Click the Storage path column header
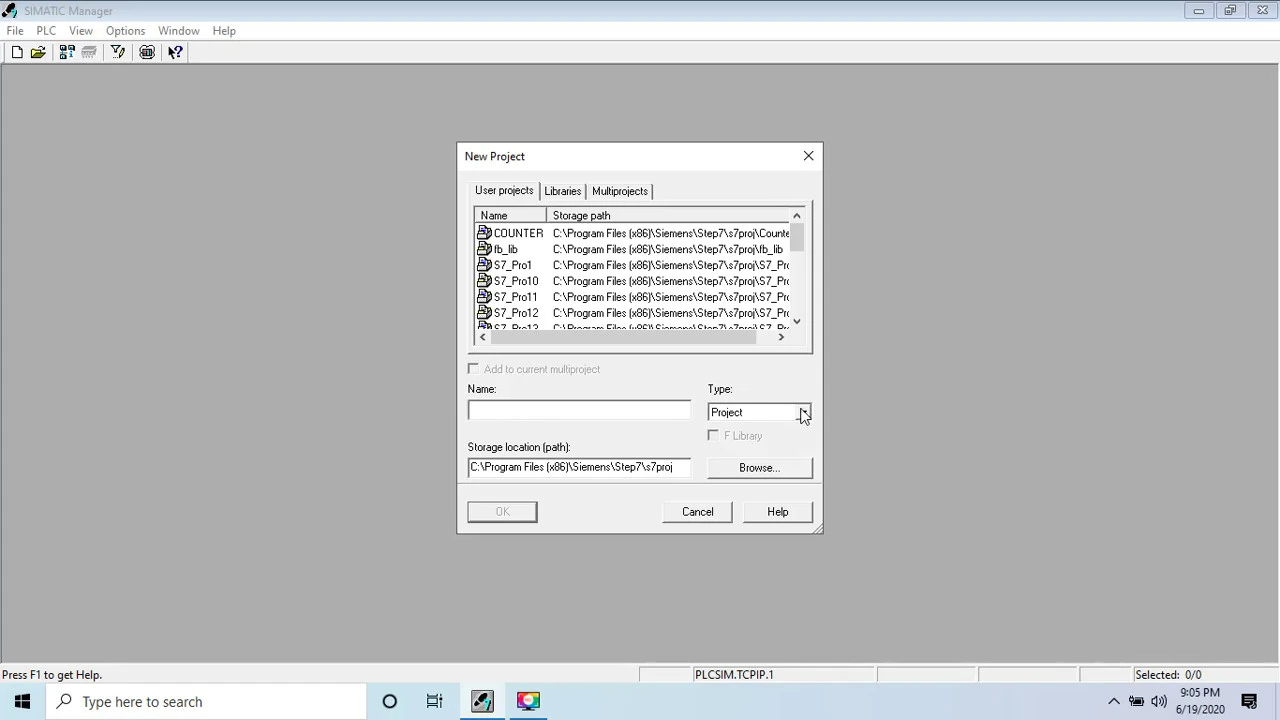Viewport: 1280px width, 720px height. click(x=668, y=215)
